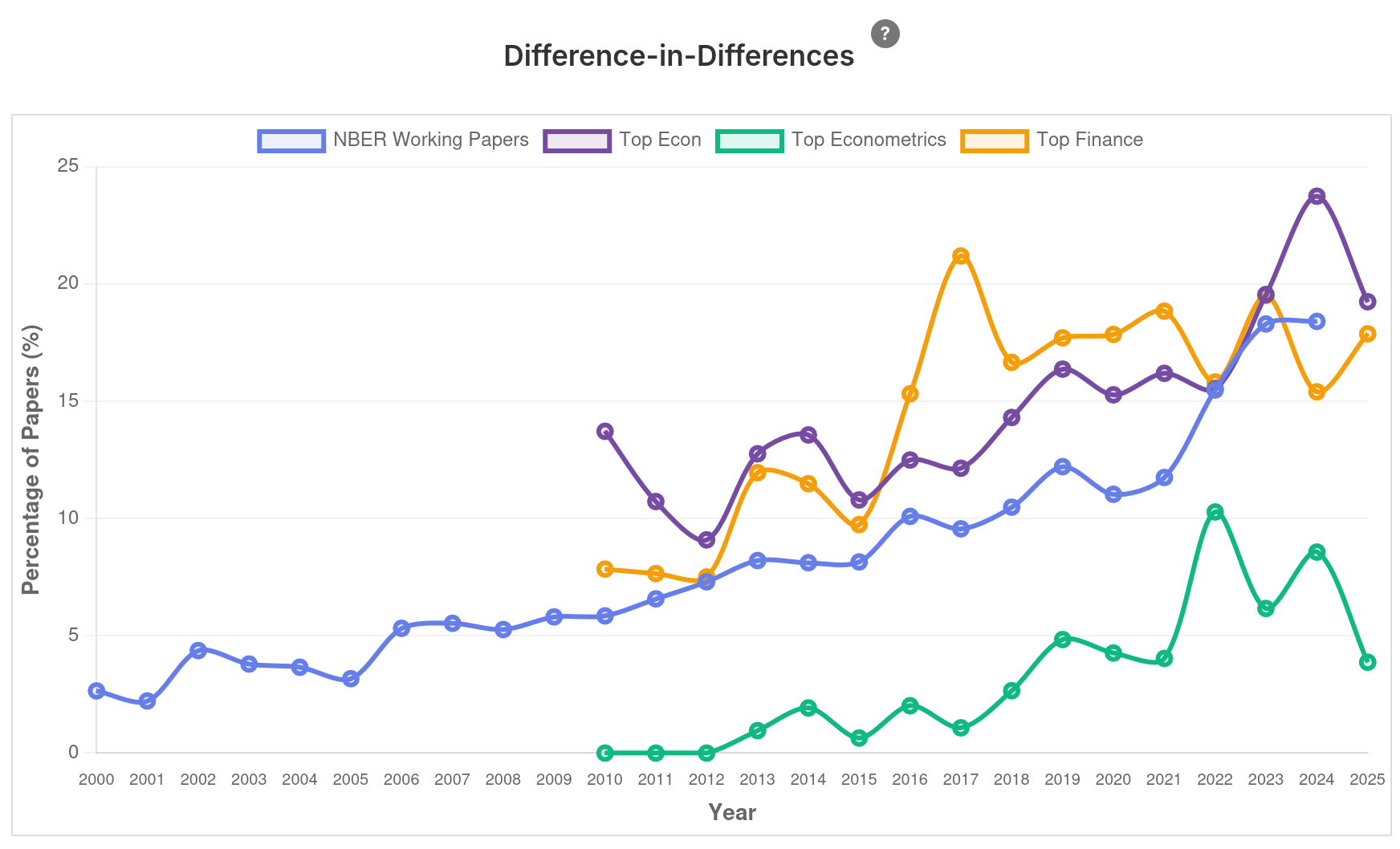Click the Top Econ 2024 peak data point
Viewport: 1400px width, 849px height.
(x=1317, y=197)
